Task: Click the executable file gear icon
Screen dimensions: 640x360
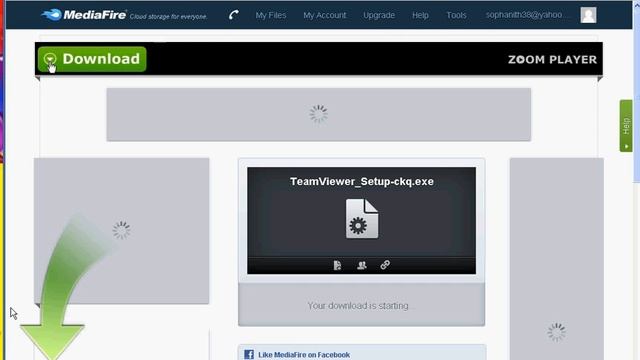Action: click(x=362, y=218)
